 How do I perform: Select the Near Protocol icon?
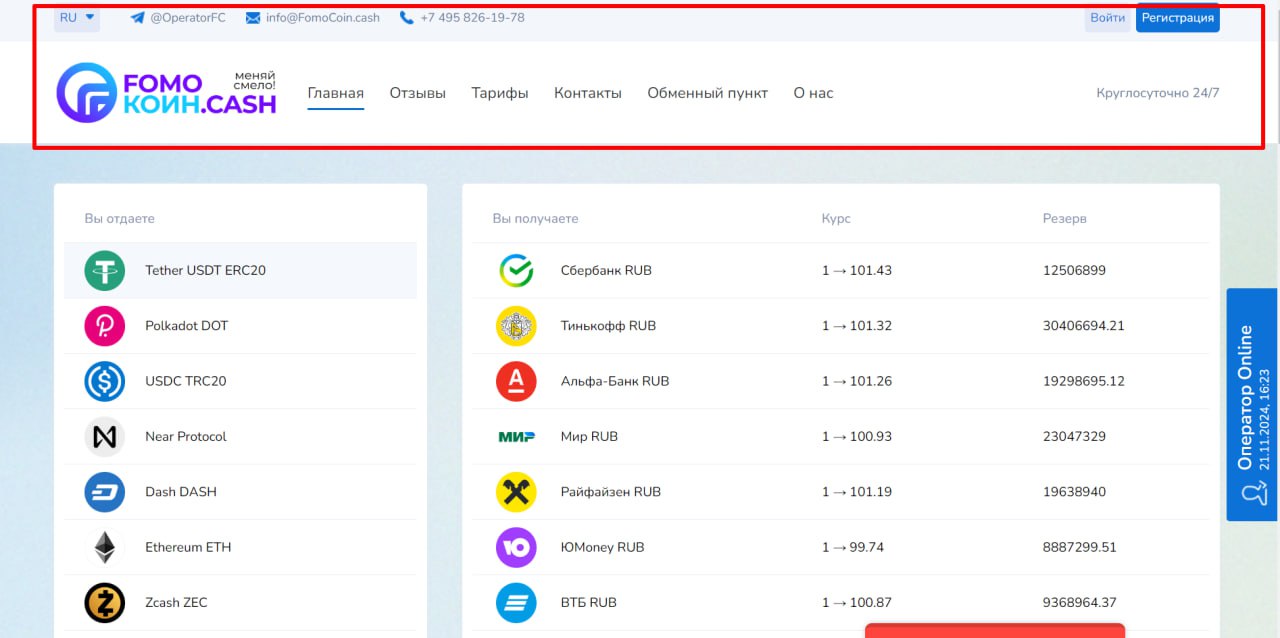(x=105, y=437)
